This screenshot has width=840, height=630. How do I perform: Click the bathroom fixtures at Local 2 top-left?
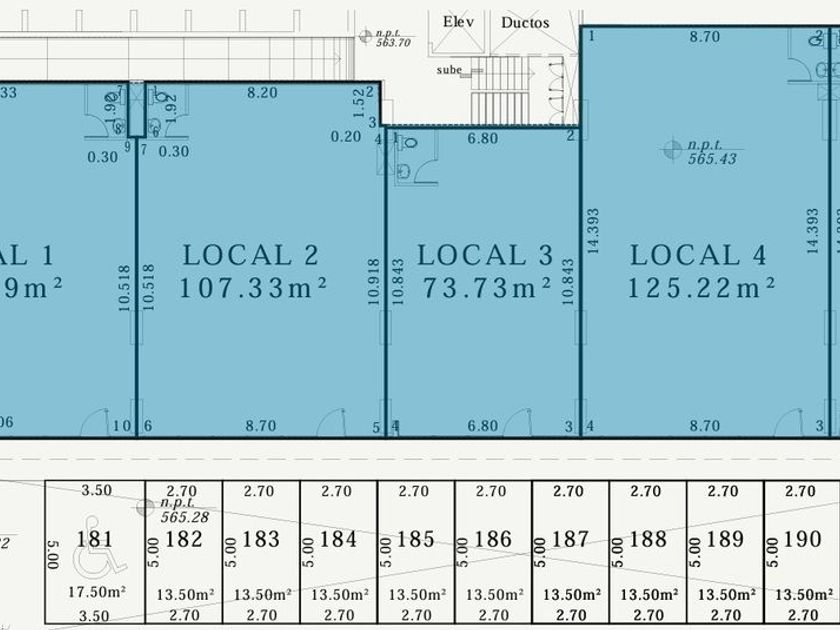[x=158, y=110]
